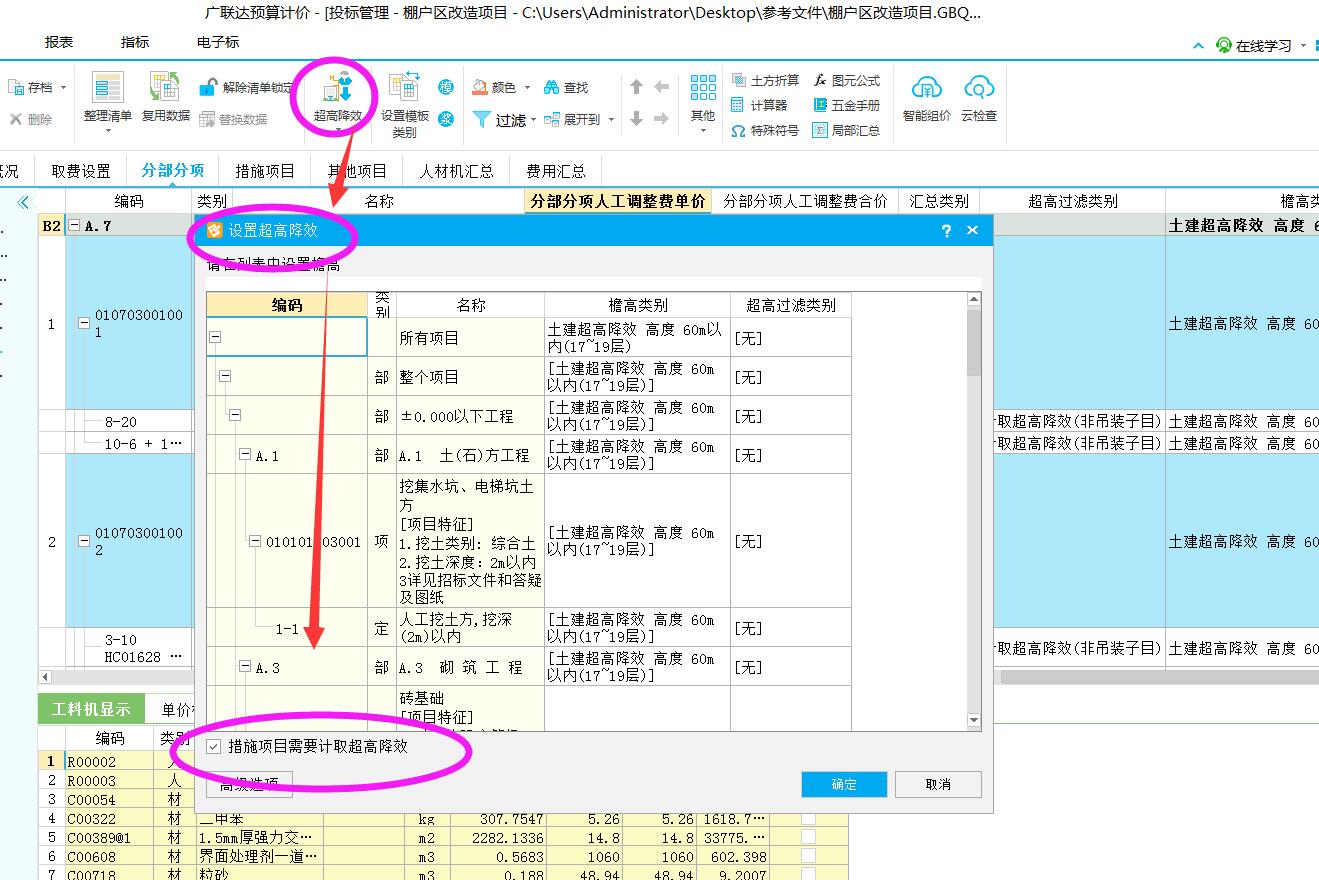Screen dimensions: 1319x880
Task: Click the 整理清单 toolbar icon
Action: coord(107,88)
